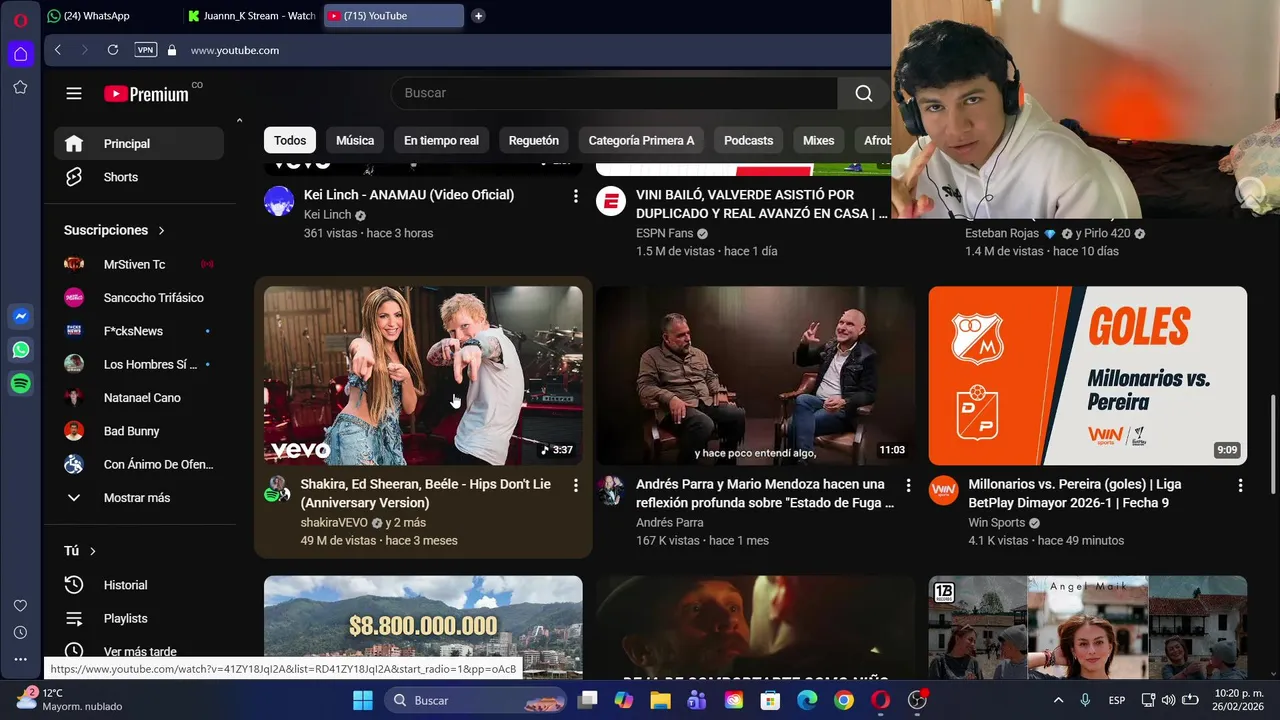This screenshot has width=1280, height=720.
Task: Select the En tiempo real chip
Action: (441, 141)
